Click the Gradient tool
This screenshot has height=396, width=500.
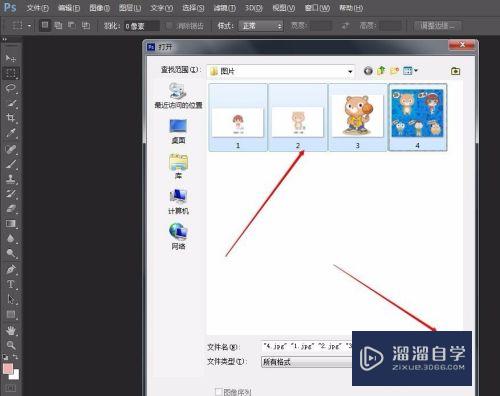11,223
